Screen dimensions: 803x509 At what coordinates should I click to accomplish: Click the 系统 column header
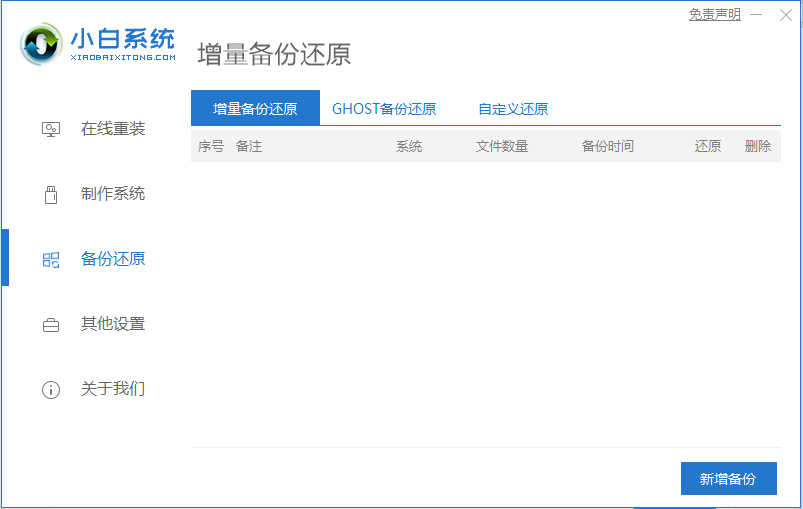(409, 146)
